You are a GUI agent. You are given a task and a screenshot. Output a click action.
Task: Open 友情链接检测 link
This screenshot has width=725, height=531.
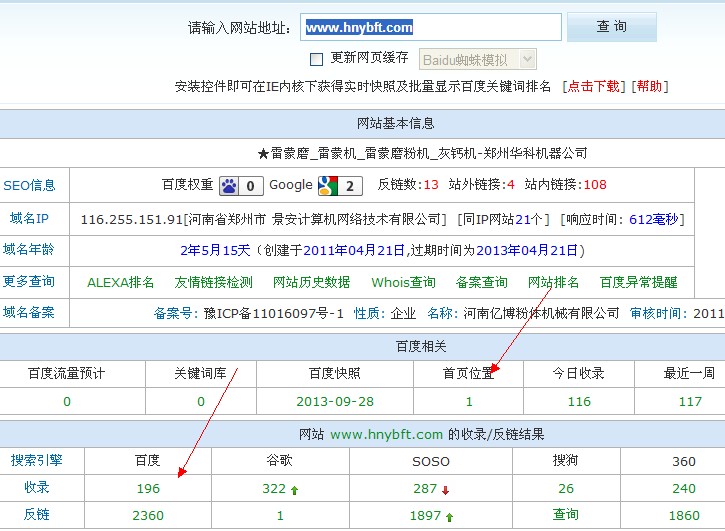[213, 283]
